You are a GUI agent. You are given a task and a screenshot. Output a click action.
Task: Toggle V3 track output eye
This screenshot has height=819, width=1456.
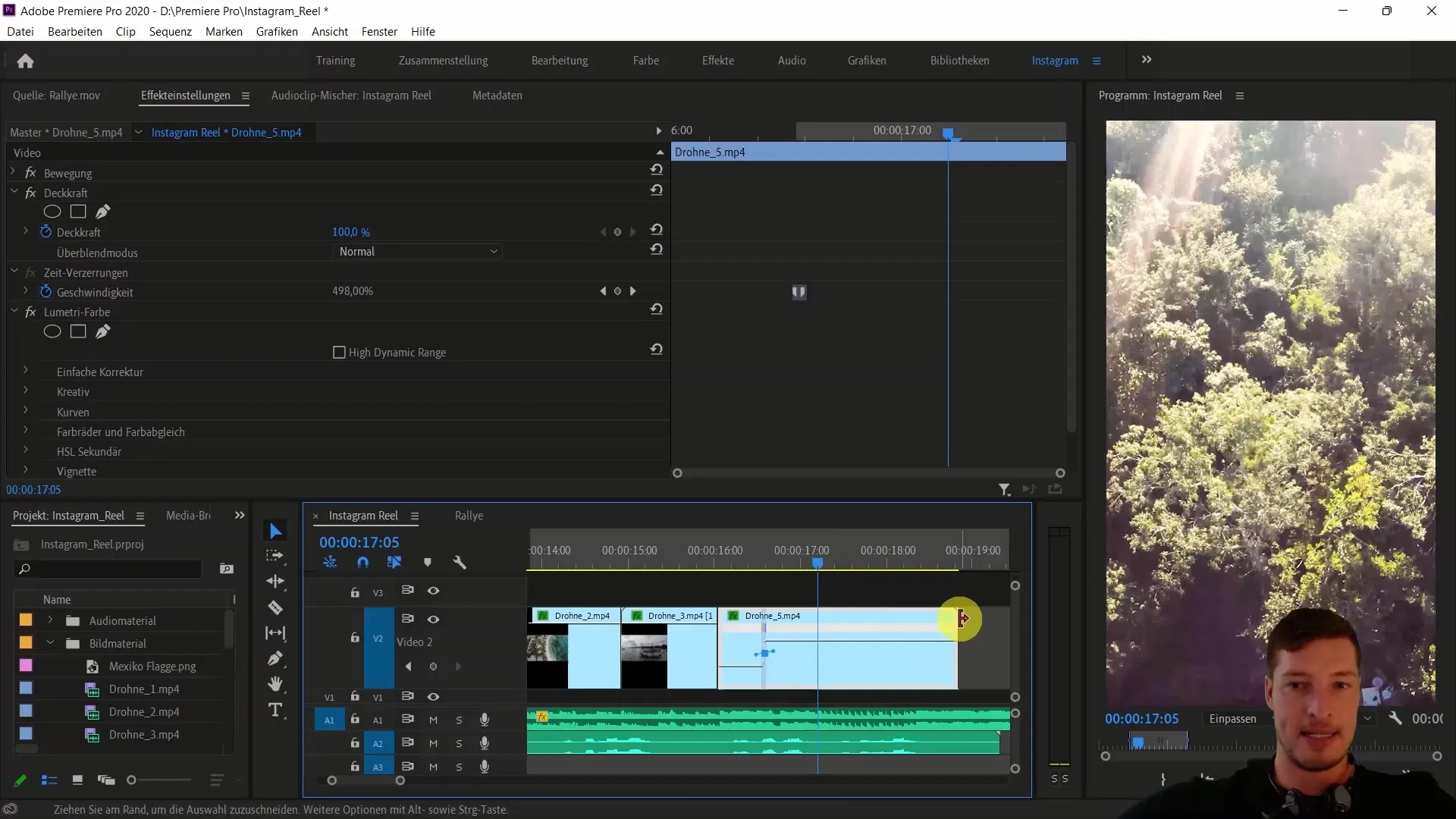pyautogui.click(x=433, y=591)
